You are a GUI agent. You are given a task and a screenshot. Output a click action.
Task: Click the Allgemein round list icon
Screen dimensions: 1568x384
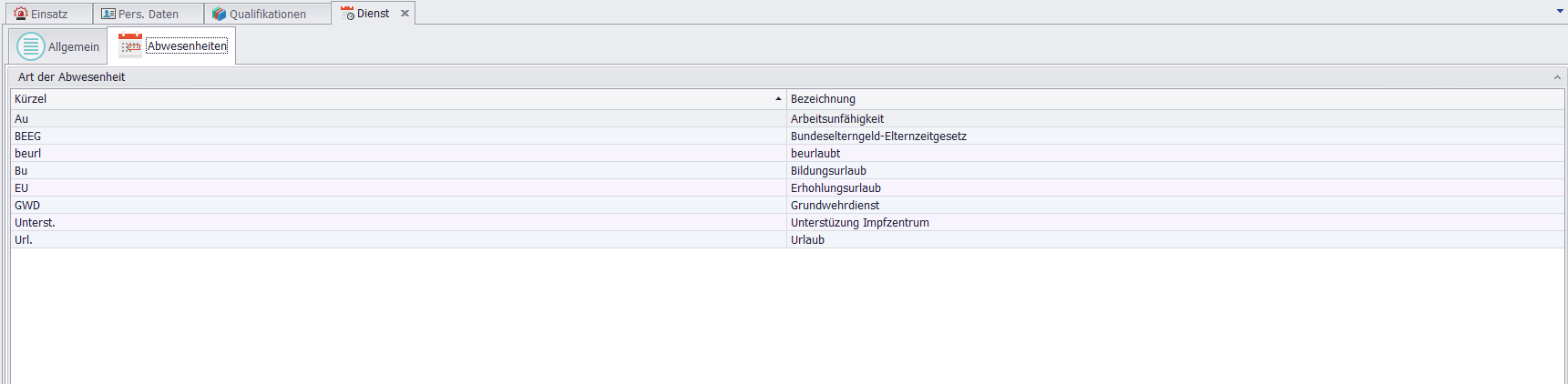(31, 46)
